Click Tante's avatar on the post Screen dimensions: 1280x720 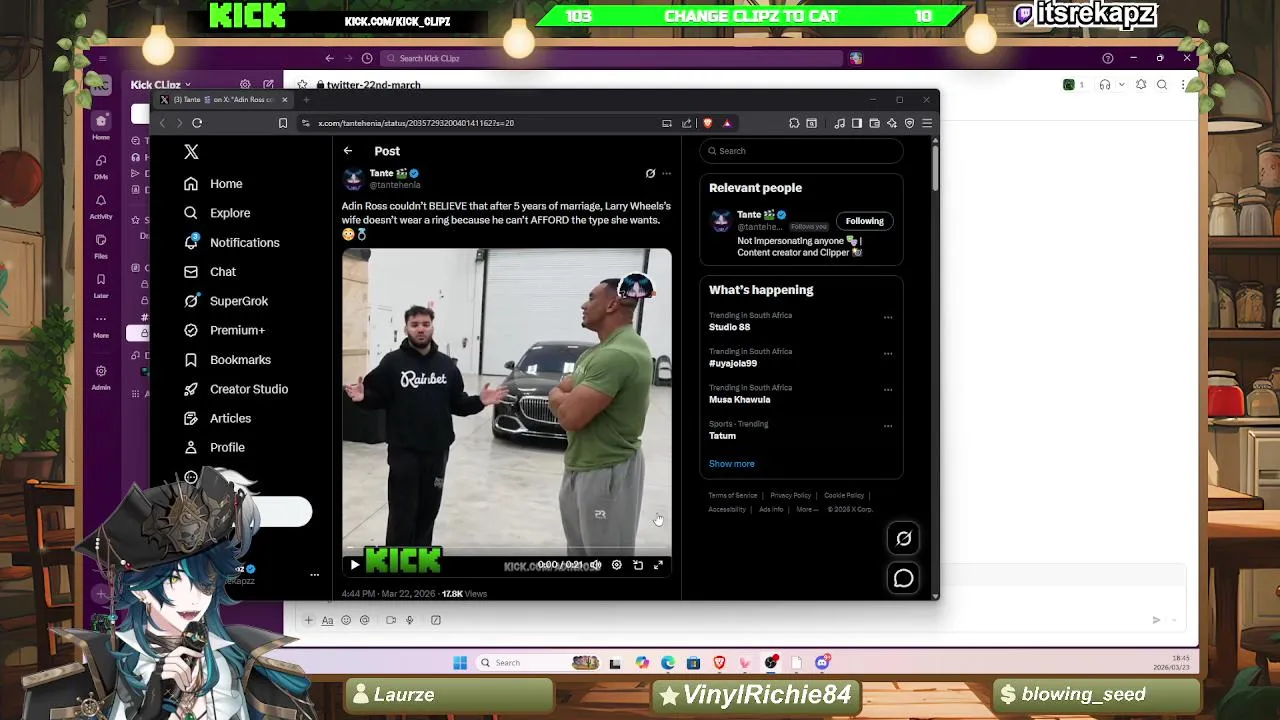tap(353, 179)
